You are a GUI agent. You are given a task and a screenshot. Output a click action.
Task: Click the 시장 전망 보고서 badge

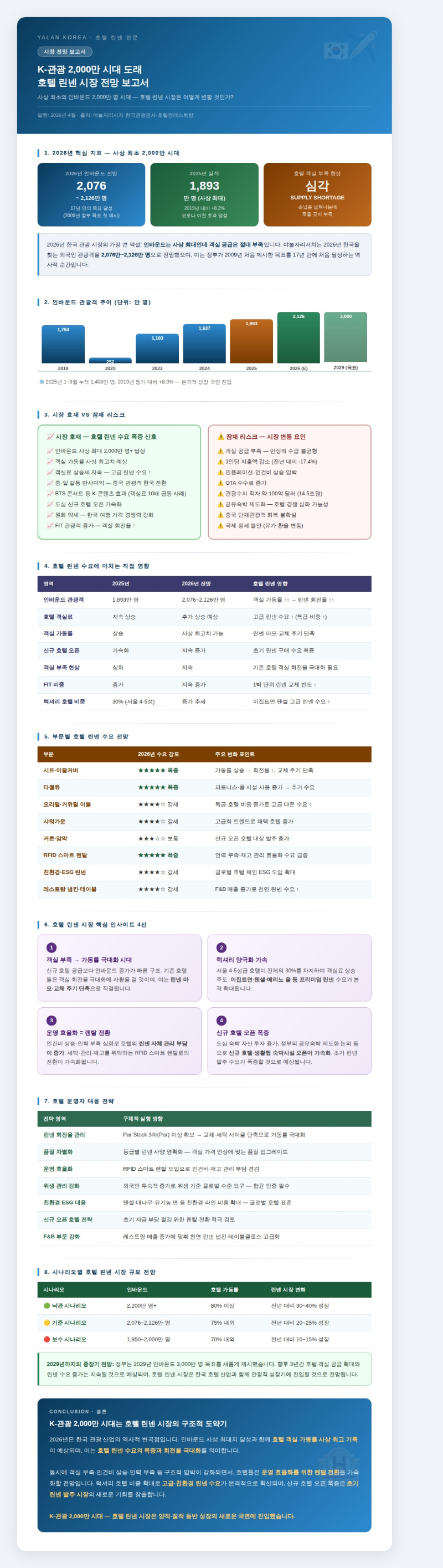[64, 52]
